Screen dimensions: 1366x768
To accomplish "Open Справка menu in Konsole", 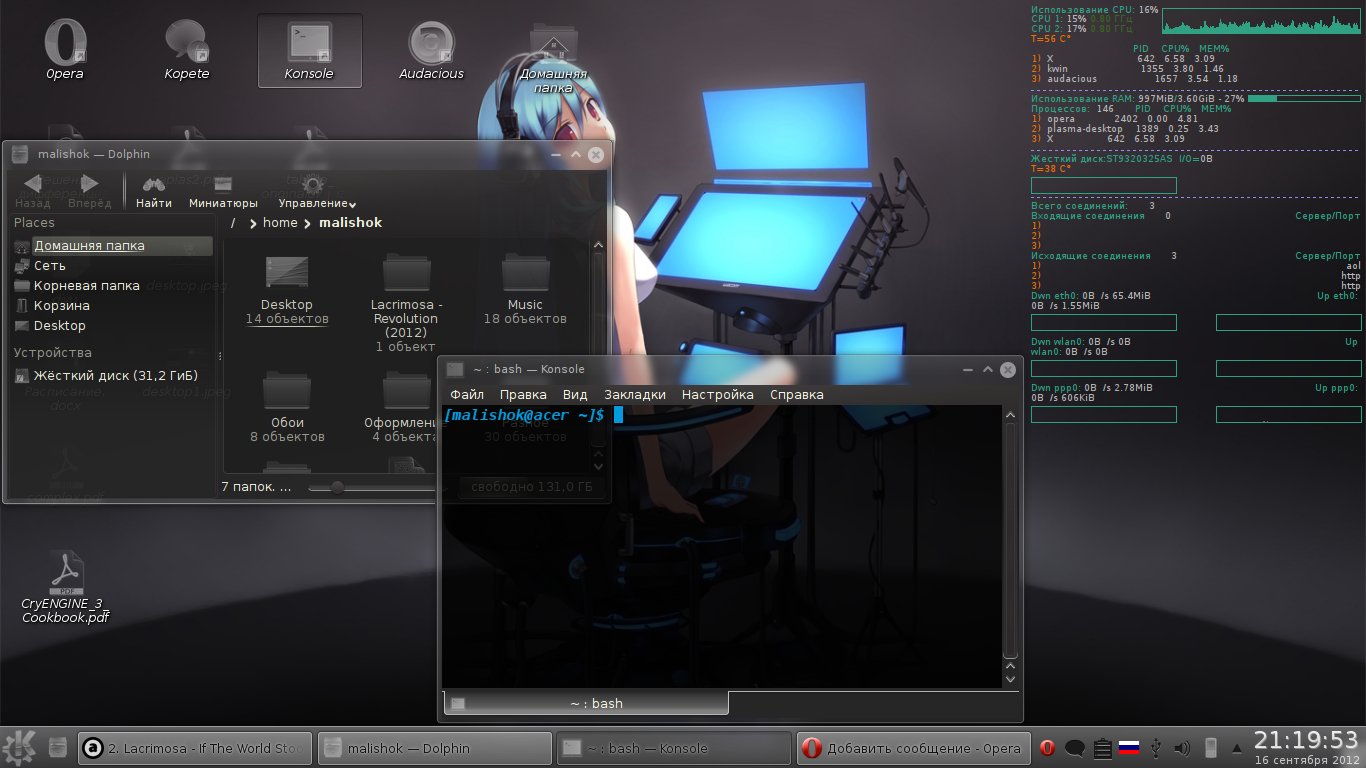I will [797, 394].
